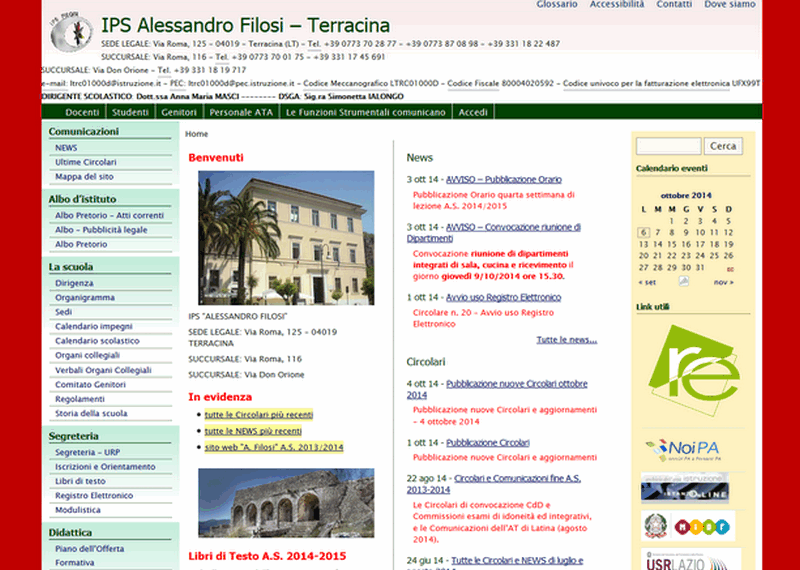Viewport: 800px width, 570px height.
Task: Click the Cerca search button
Action: click(x=723, y=146)
